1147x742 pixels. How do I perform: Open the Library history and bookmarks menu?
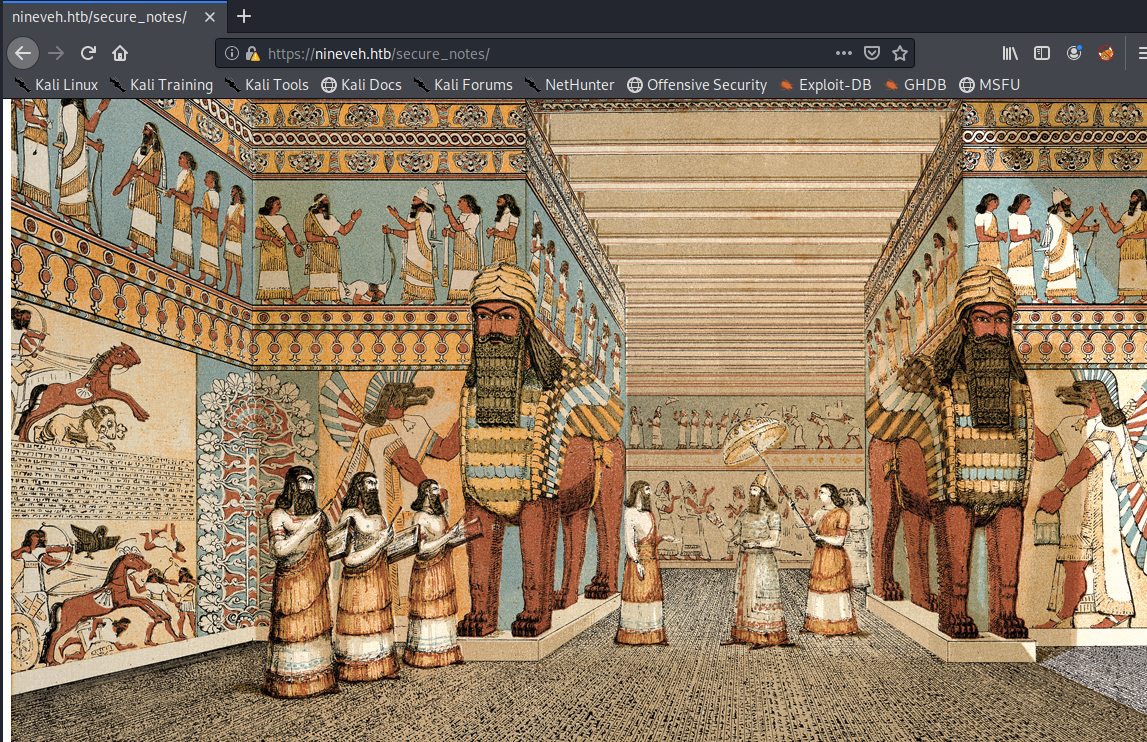click(1011, 53)
